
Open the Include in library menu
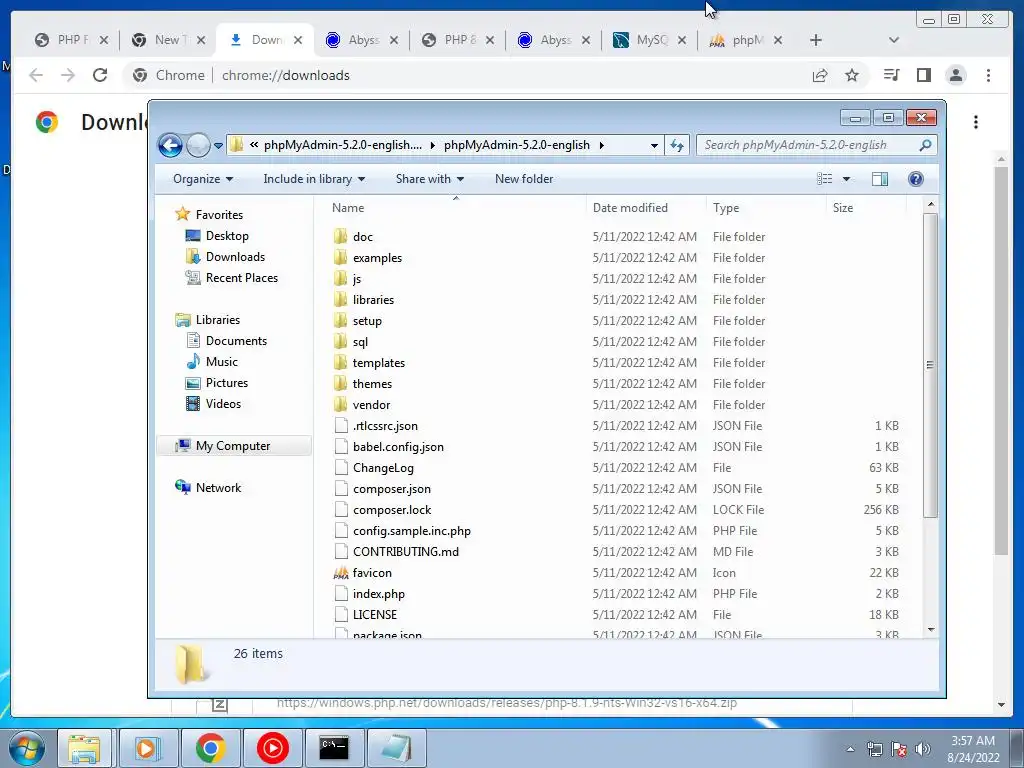click(x=314, y=179)
